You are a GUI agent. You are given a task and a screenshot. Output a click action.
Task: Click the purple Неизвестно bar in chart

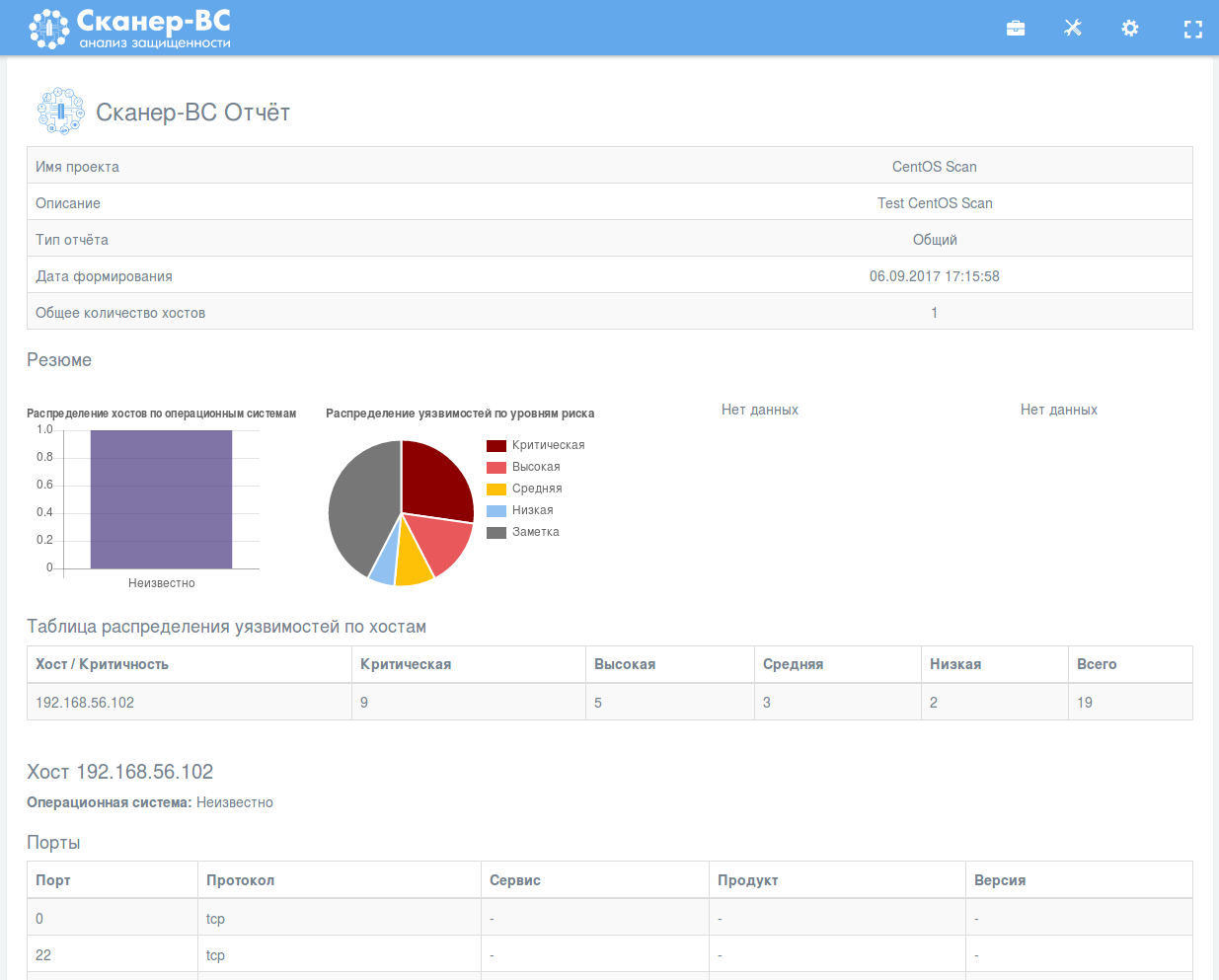161,499
